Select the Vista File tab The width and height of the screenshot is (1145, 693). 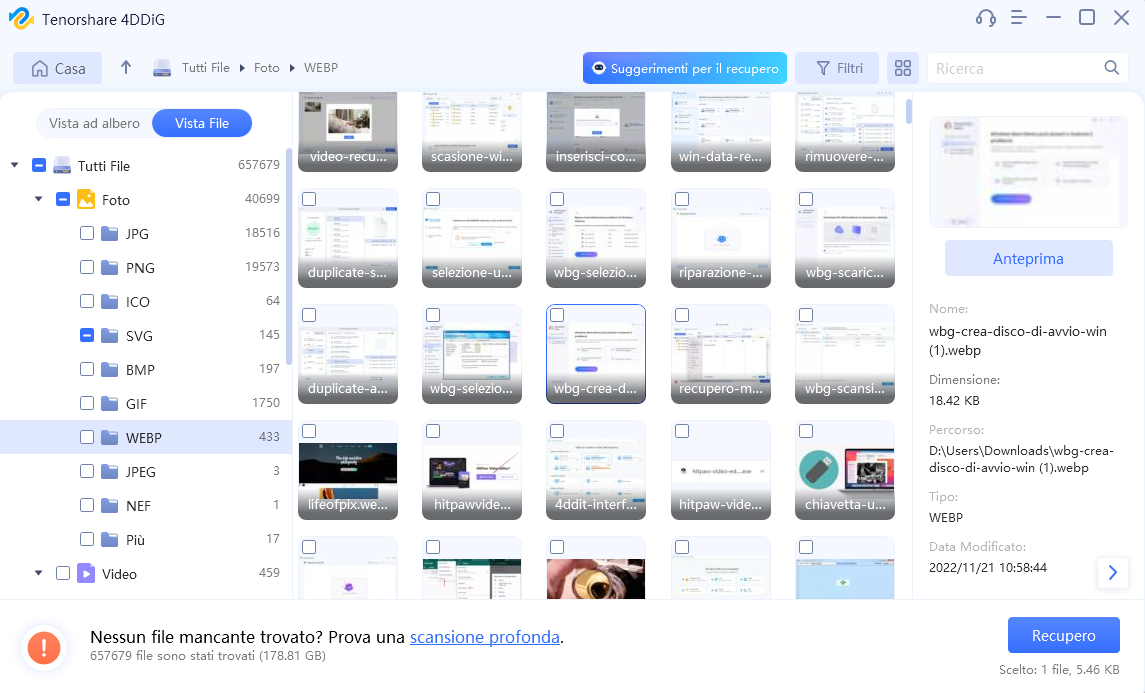pos(202,123)
